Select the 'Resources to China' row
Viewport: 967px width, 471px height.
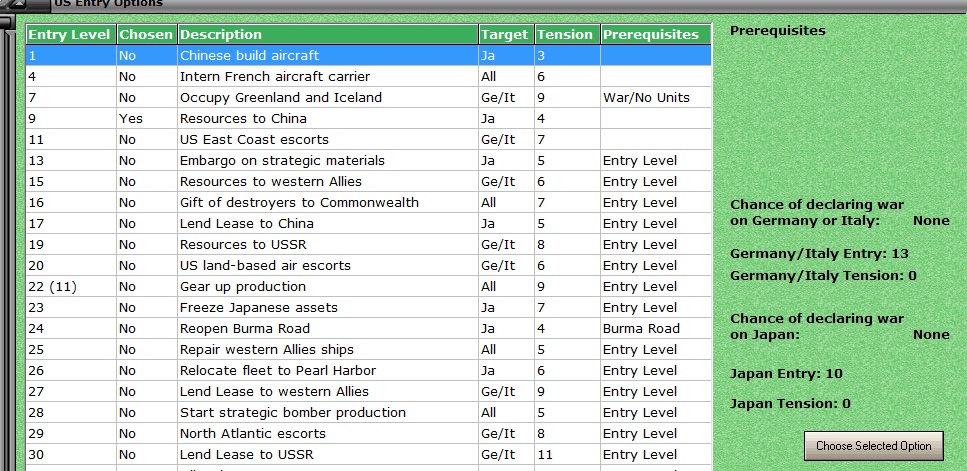(x=369, y=118)
